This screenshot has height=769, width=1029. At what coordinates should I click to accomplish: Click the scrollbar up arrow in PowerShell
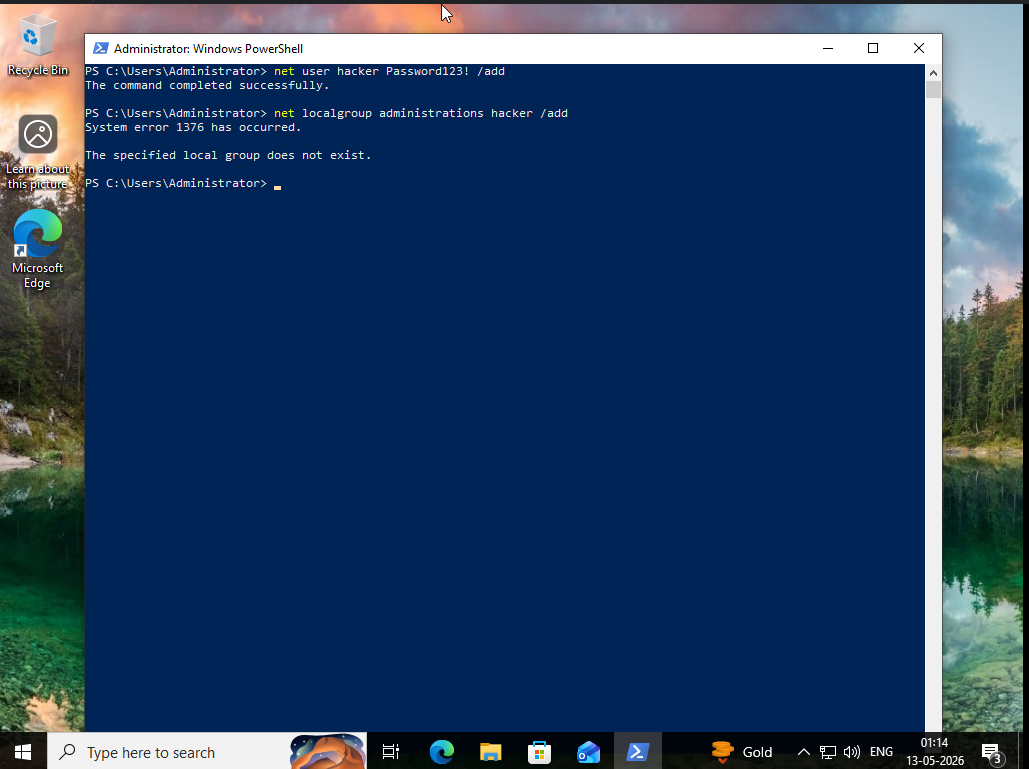(933, 73)
